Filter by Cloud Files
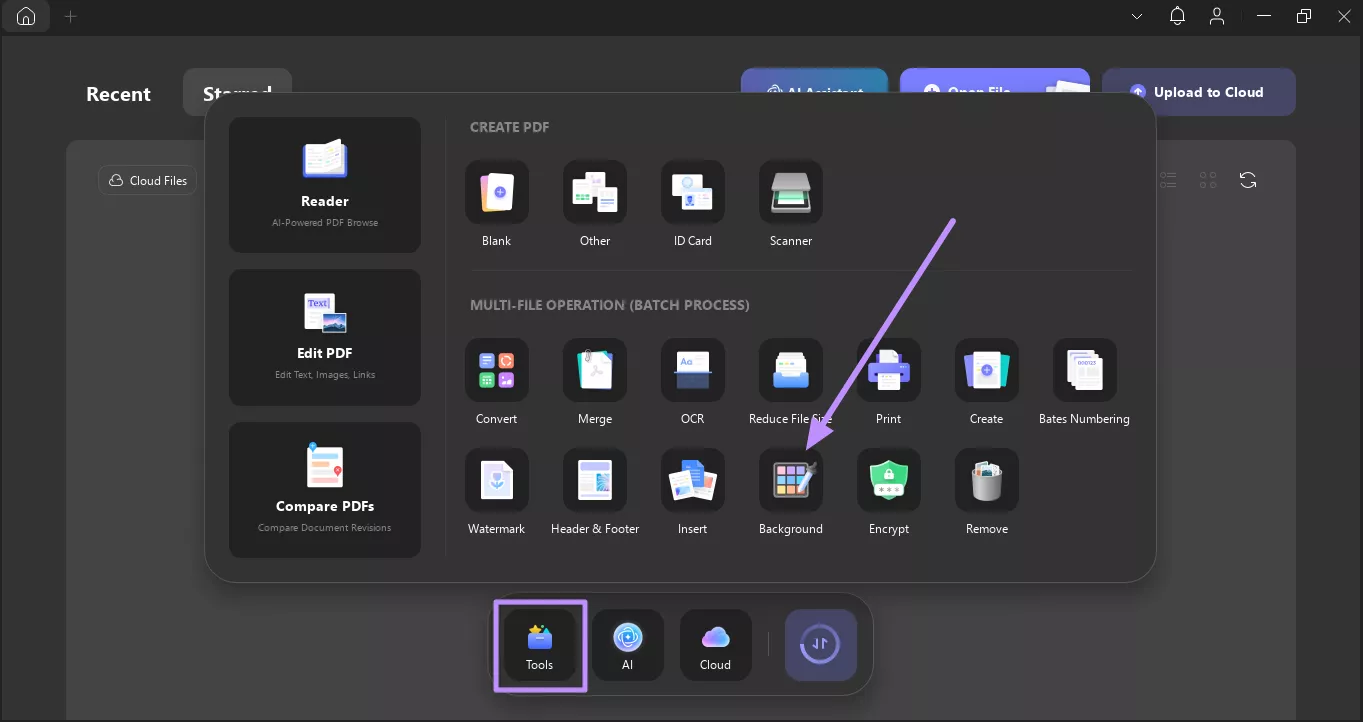 [148, 181]
